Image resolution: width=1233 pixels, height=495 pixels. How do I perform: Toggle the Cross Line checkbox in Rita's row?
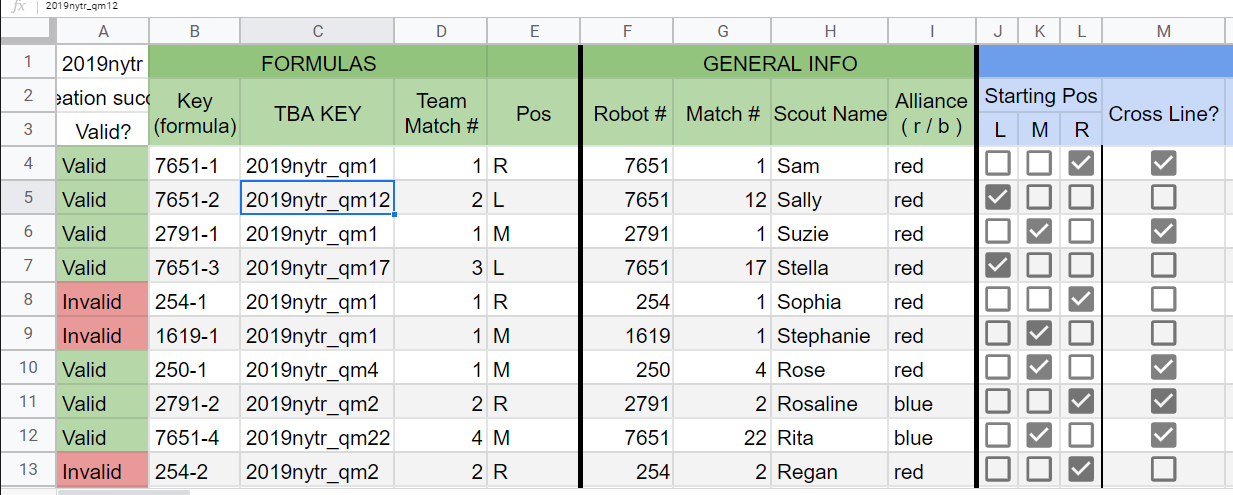point(1163,436)
